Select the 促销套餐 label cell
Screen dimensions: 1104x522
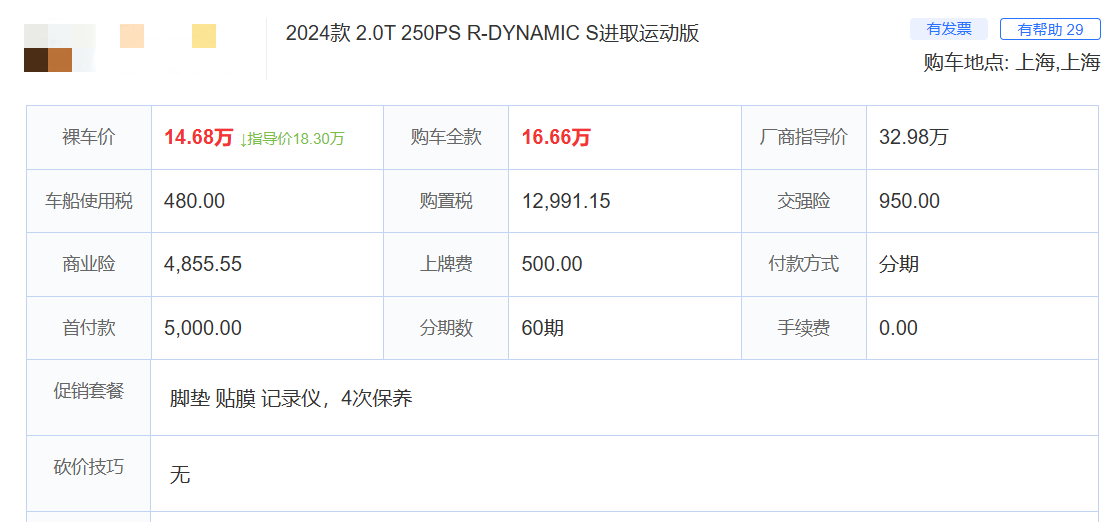[x=89, y=397]
